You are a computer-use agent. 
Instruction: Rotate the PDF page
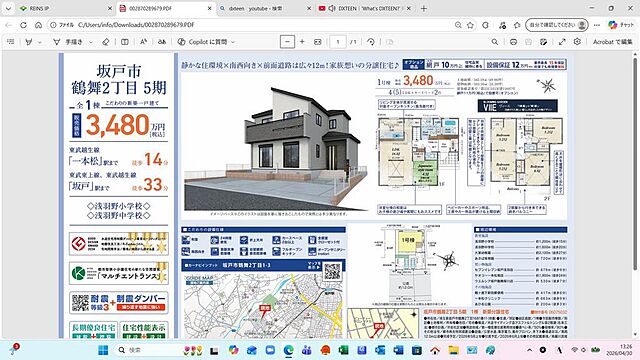[371, 42]
